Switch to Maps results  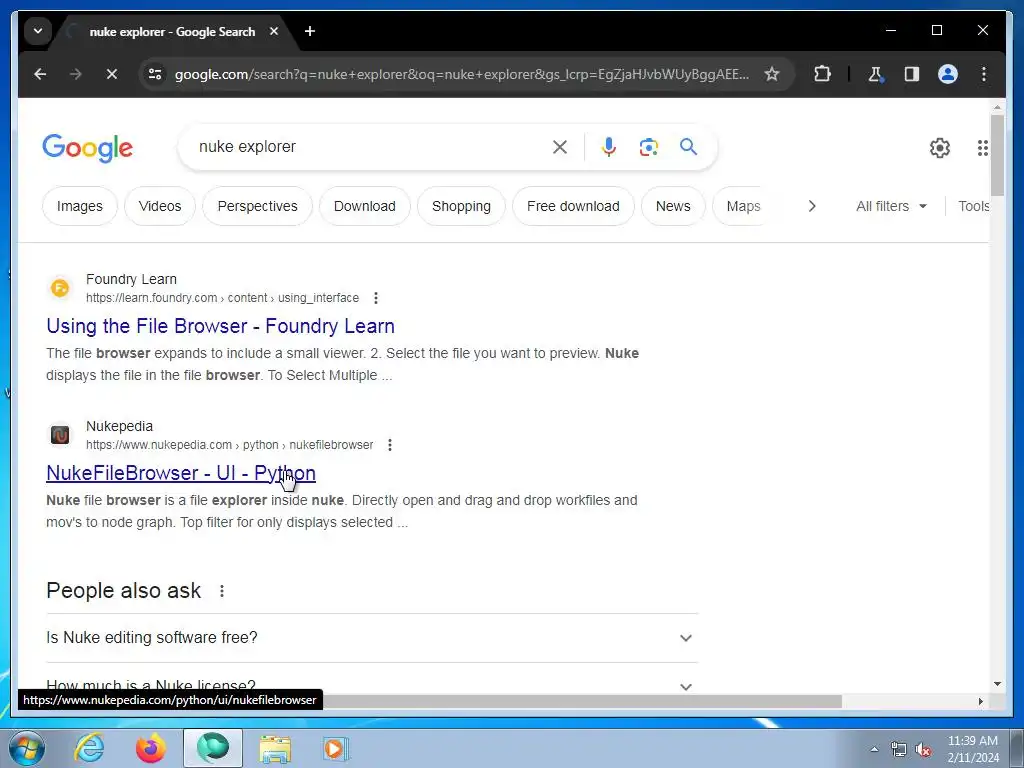743,206
